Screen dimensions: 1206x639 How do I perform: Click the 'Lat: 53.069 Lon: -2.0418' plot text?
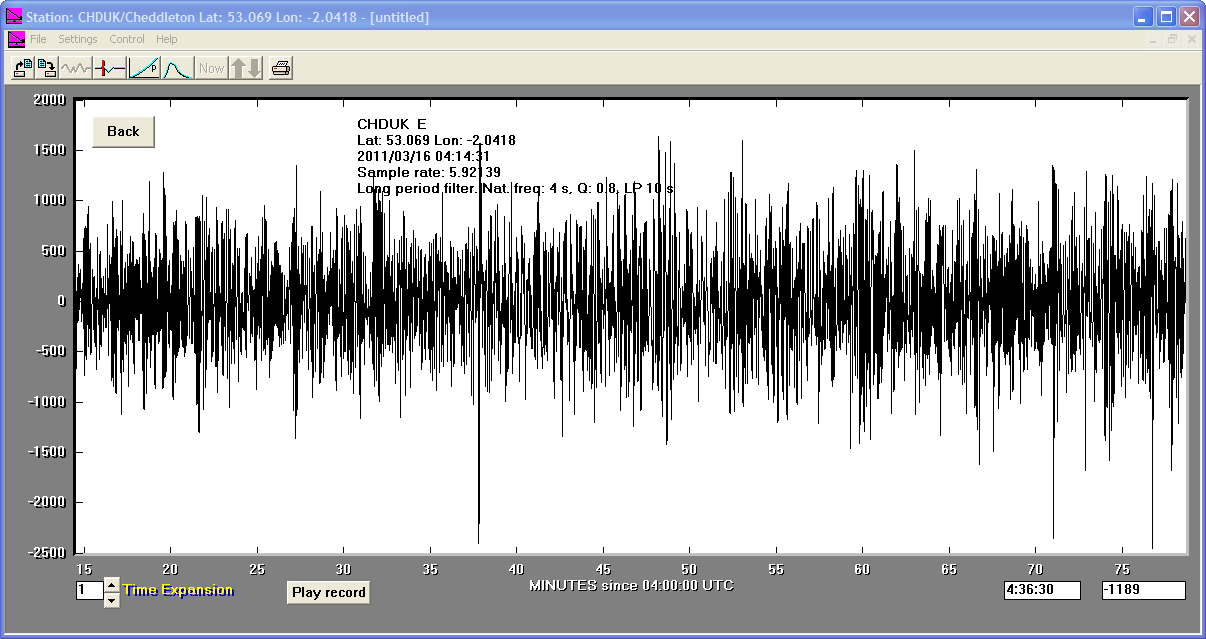pyautogui.click(x=436, y=140)
